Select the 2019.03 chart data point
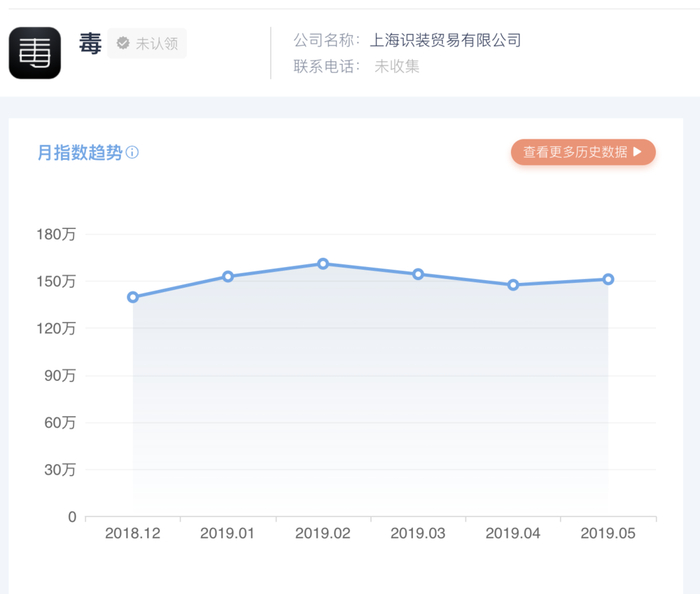The width and height of the screenshot is (700, 594). click(418, 274)
